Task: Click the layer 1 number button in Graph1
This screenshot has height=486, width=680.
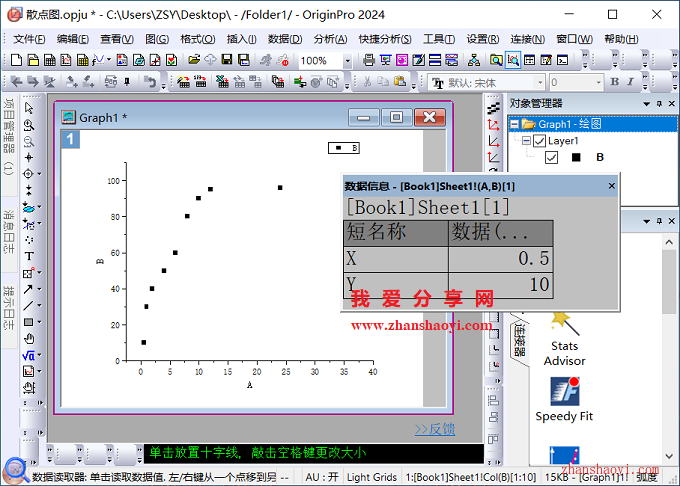Action: pyautogui.click(x=70, y=139)
